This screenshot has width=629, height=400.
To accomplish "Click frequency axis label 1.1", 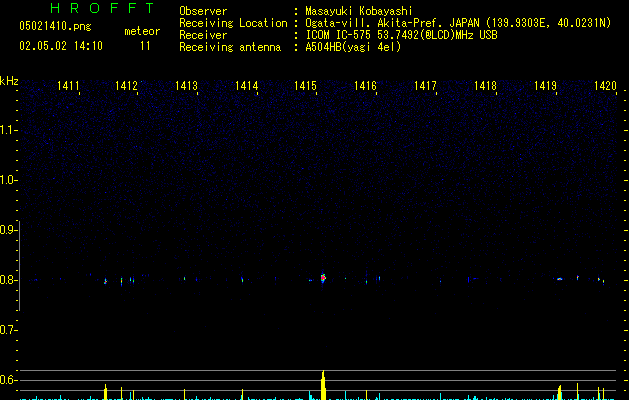I will coord(8,130).
